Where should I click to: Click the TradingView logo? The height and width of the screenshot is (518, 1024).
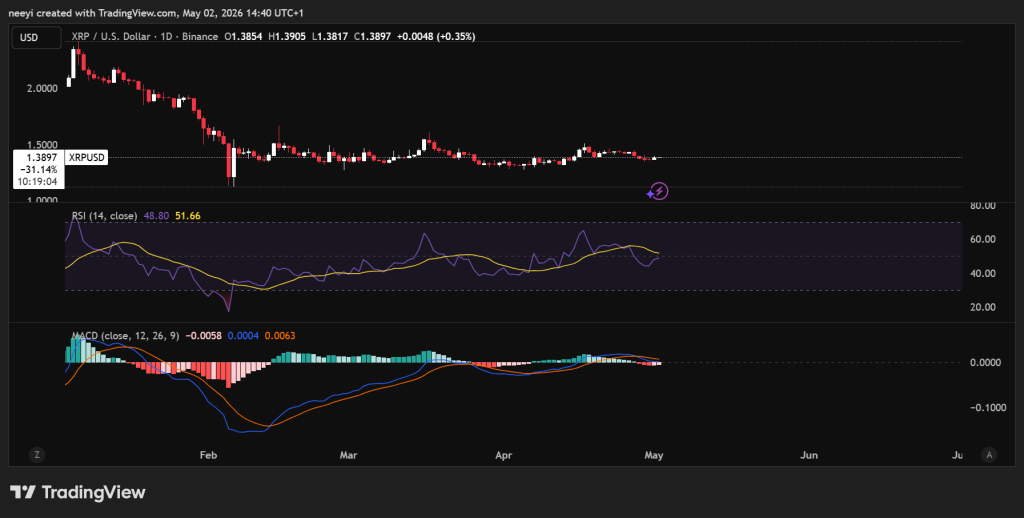(78, 492)
